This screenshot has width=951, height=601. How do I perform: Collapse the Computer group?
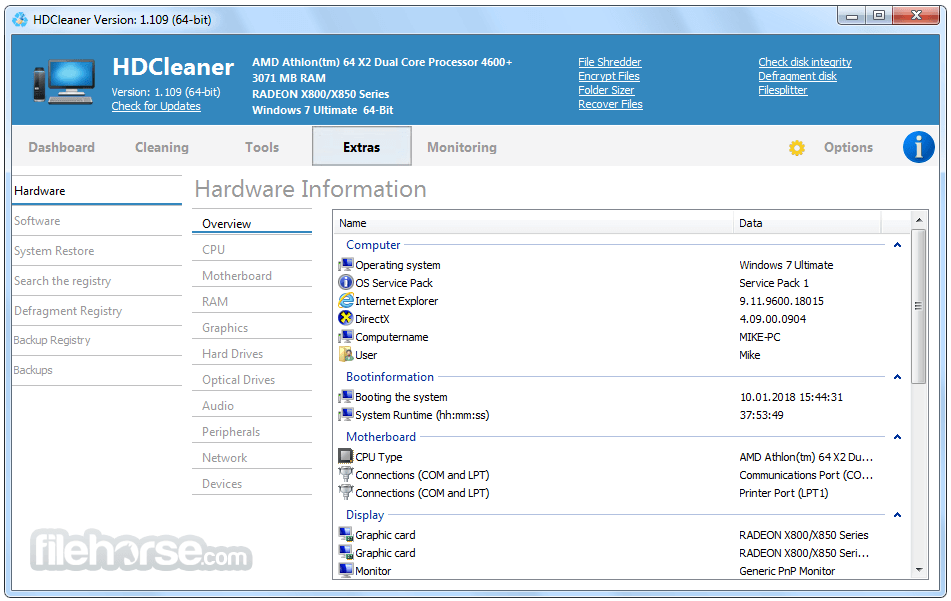(x=897, y=245)
